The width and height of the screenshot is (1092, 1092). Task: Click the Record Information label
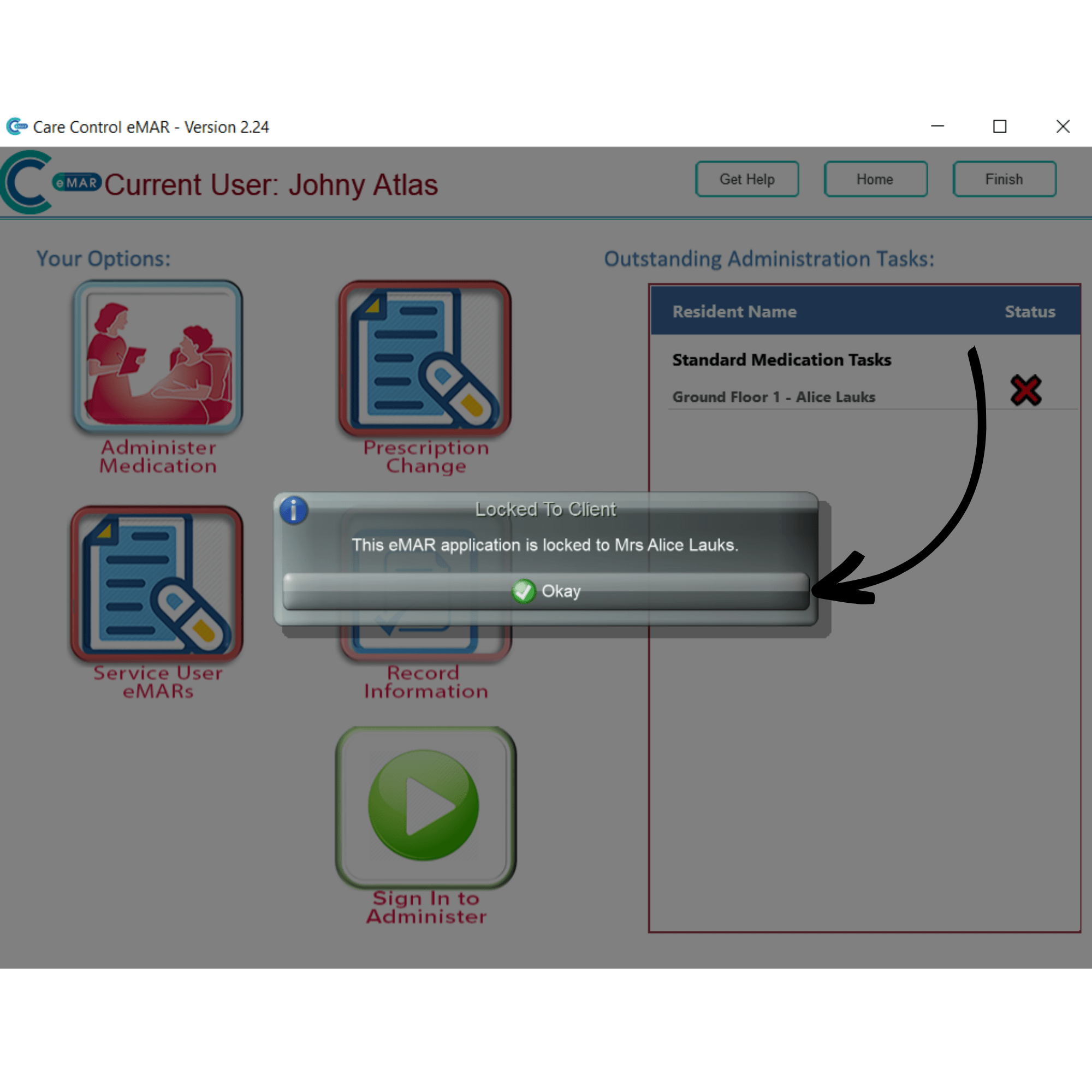pyautogui.click(x=426, y=681)
